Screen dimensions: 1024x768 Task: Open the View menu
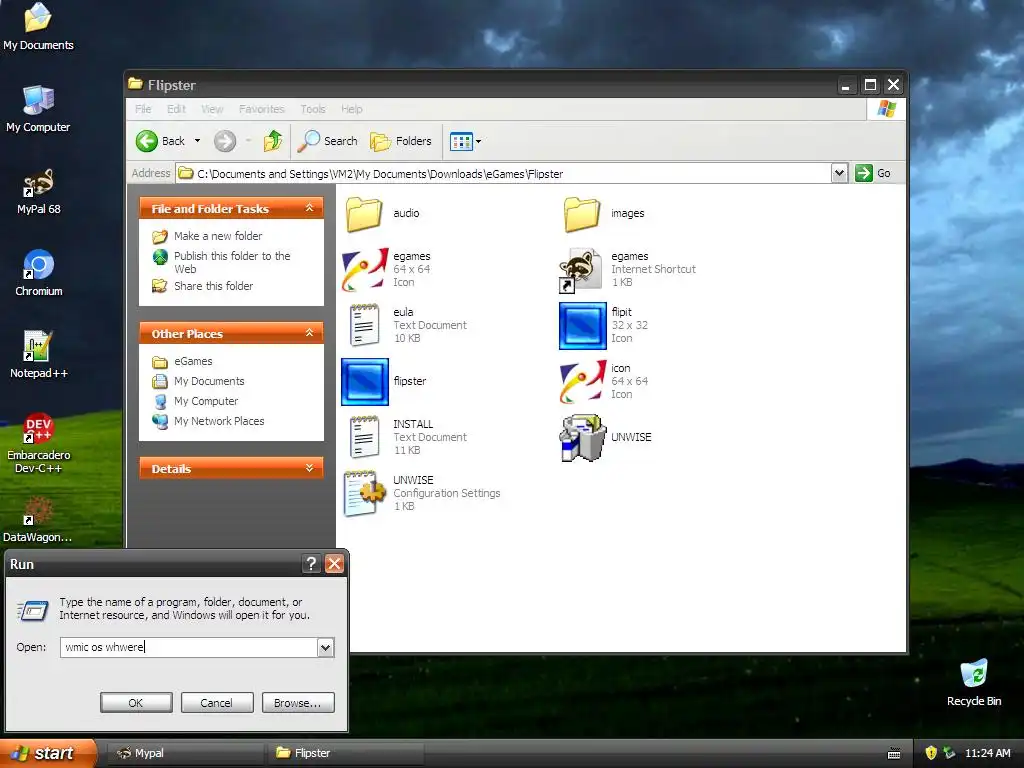pyautogui.click(x=212, y=109)
